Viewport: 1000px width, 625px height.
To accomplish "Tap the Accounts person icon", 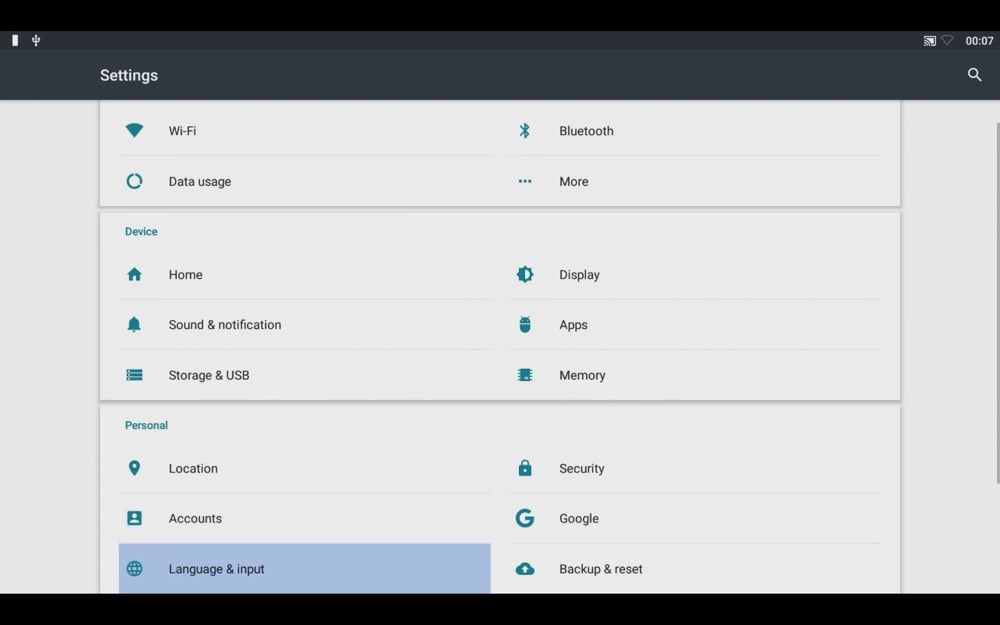I will [134, 518].
